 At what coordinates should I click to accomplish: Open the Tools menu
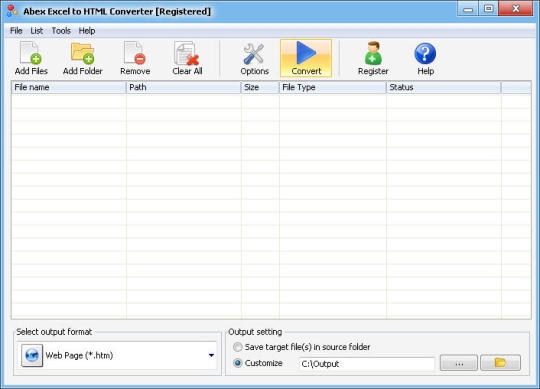click(x=61, y=31)
